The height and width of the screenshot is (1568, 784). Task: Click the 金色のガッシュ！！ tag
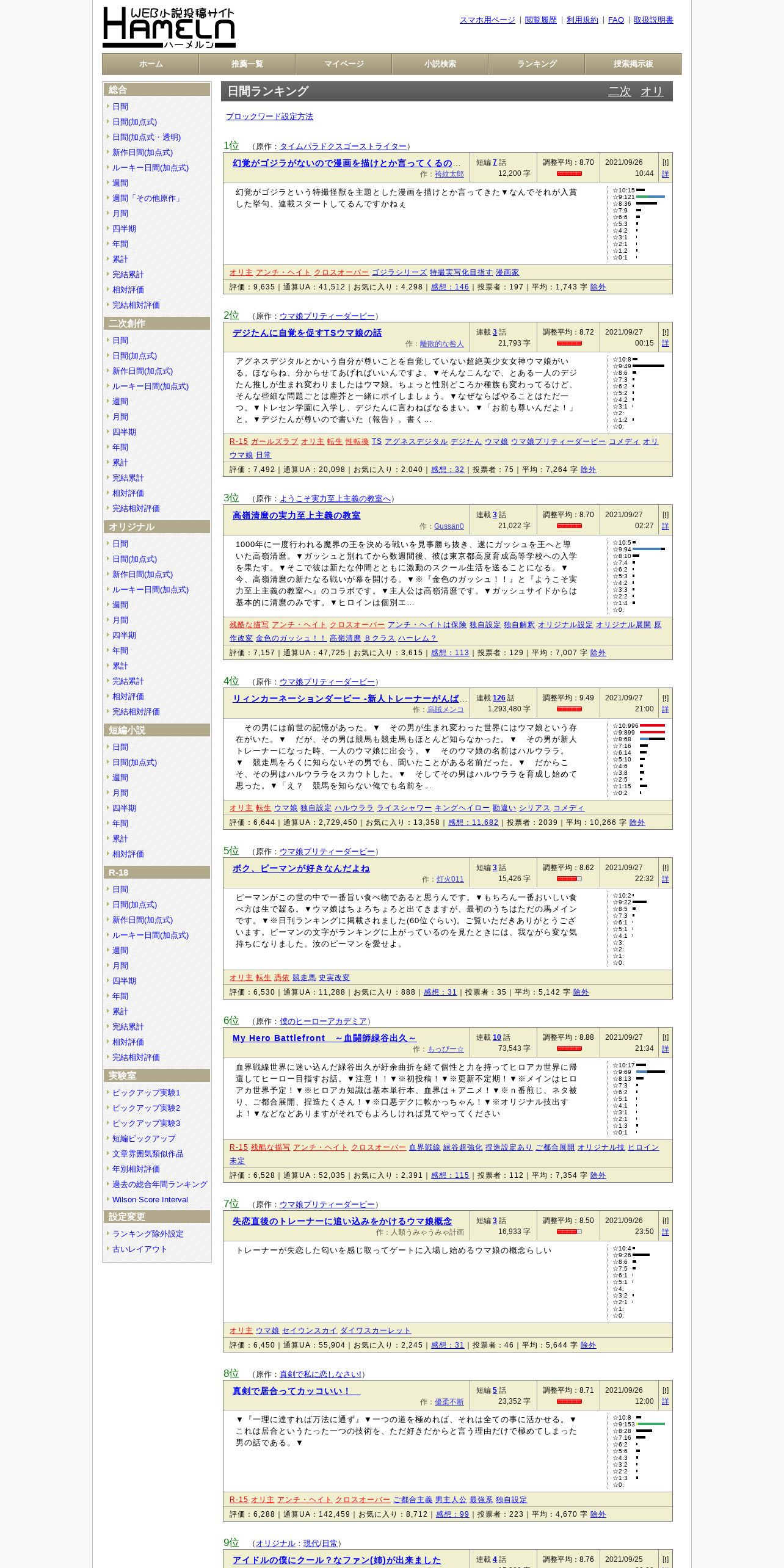[291, 639]
